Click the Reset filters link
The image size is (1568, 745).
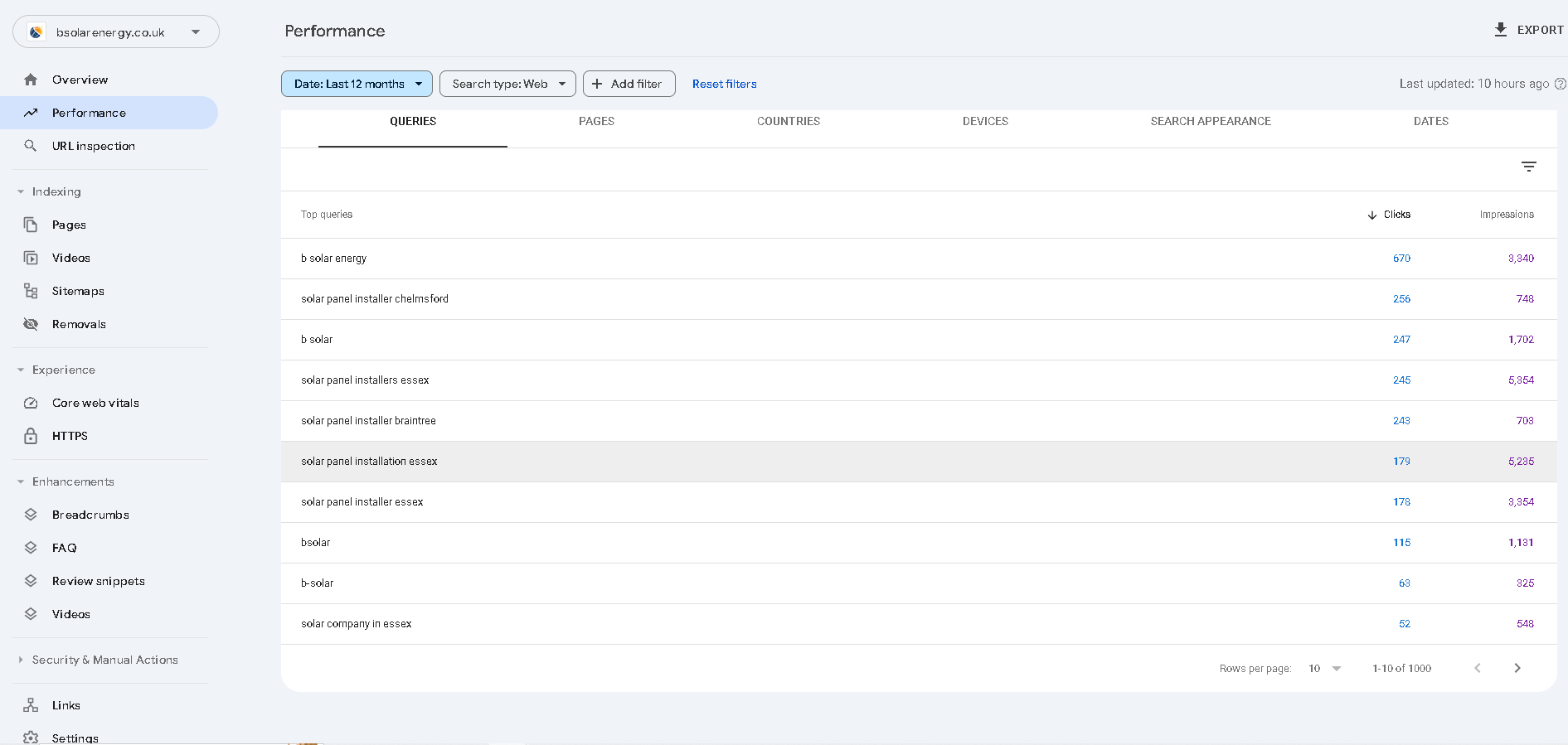coord(725,84)
